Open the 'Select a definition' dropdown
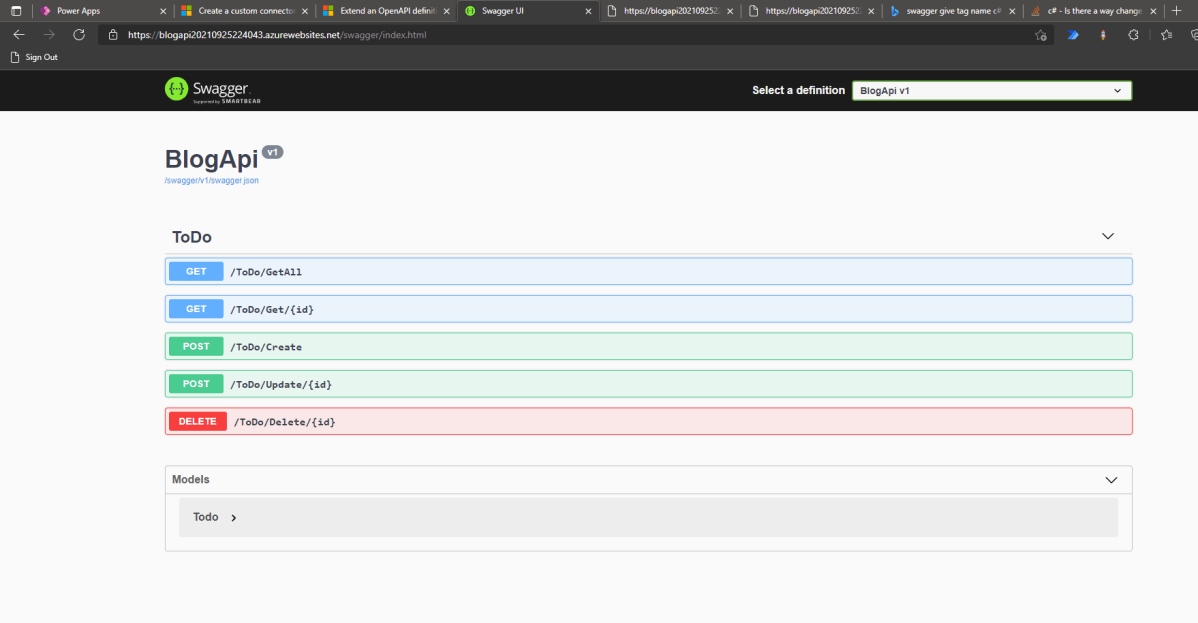Viewport: 1198px width, 623px height. [x=991, y=90]
